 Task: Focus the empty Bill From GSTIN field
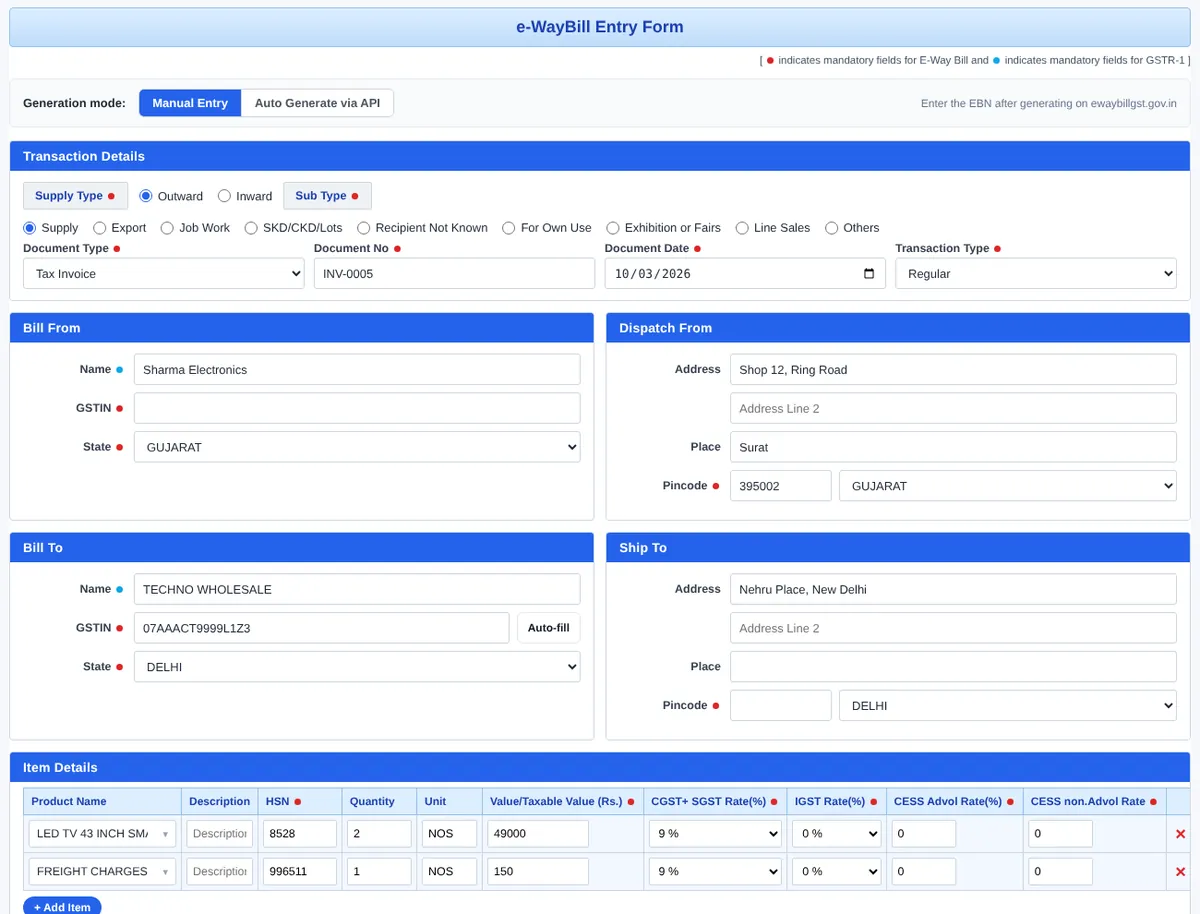pyautogui.click(x=357, y=408)
